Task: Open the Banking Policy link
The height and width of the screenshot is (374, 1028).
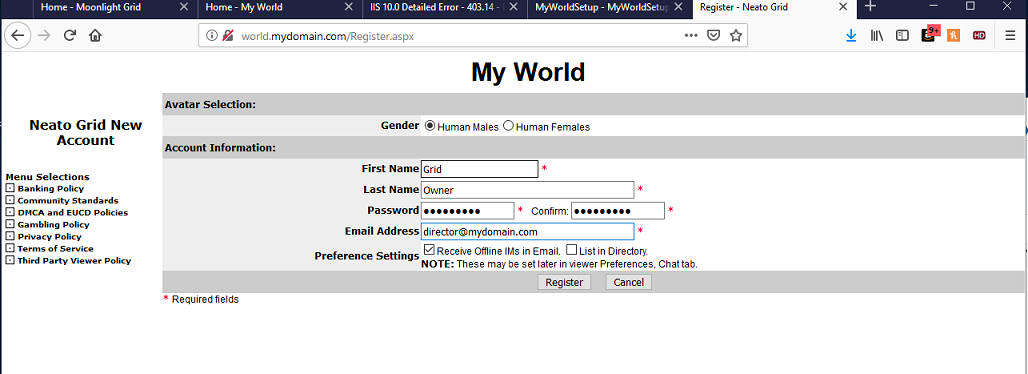Action: coord(50,189)
